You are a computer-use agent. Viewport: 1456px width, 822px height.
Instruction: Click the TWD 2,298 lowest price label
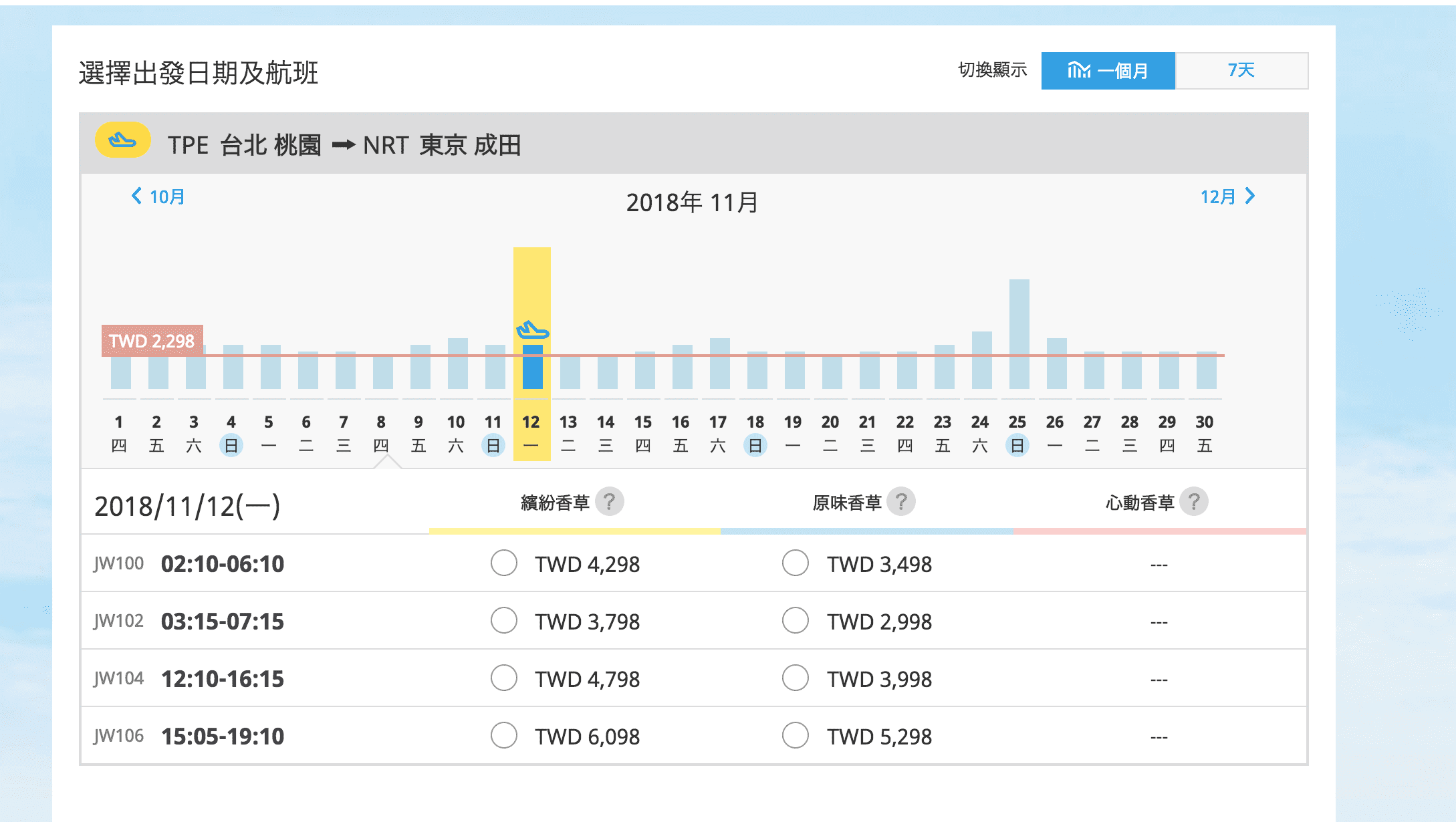(x=152, y=341)
